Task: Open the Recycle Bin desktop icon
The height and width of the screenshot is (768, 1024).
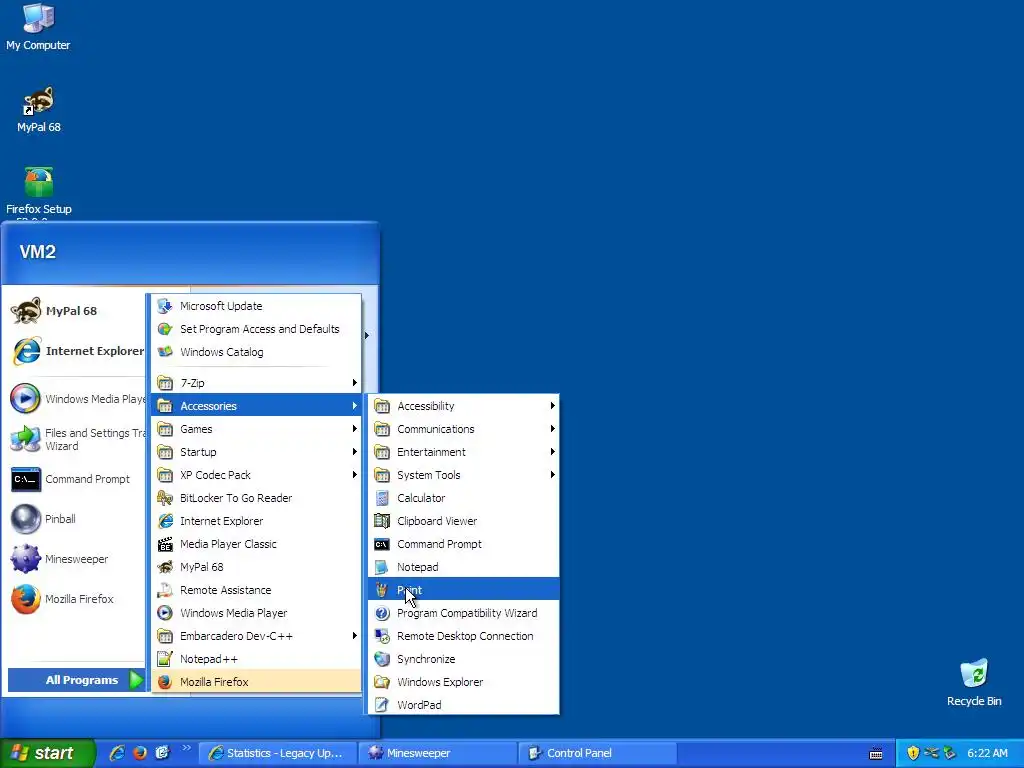Action: point(974,683)
